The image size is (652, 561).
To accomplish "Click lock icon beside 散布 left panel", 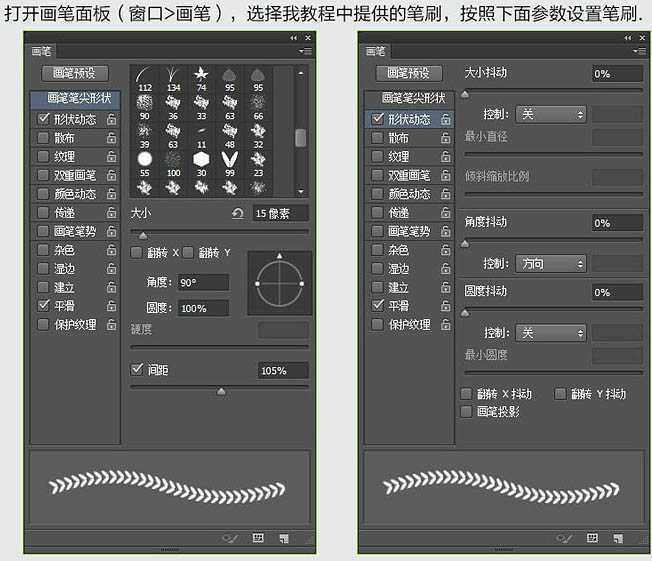I will (x=111, y=138).
